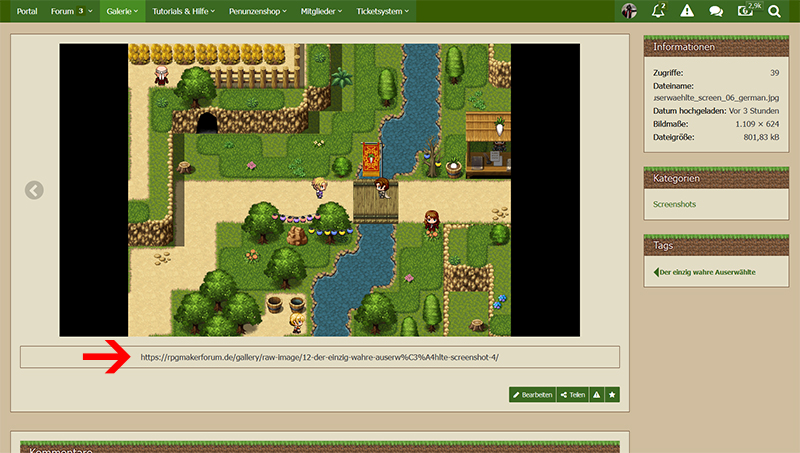The image size is (800, 453).
Task: Expand Tutorials & Hilfe dropdown
Action: click(184, 11)
